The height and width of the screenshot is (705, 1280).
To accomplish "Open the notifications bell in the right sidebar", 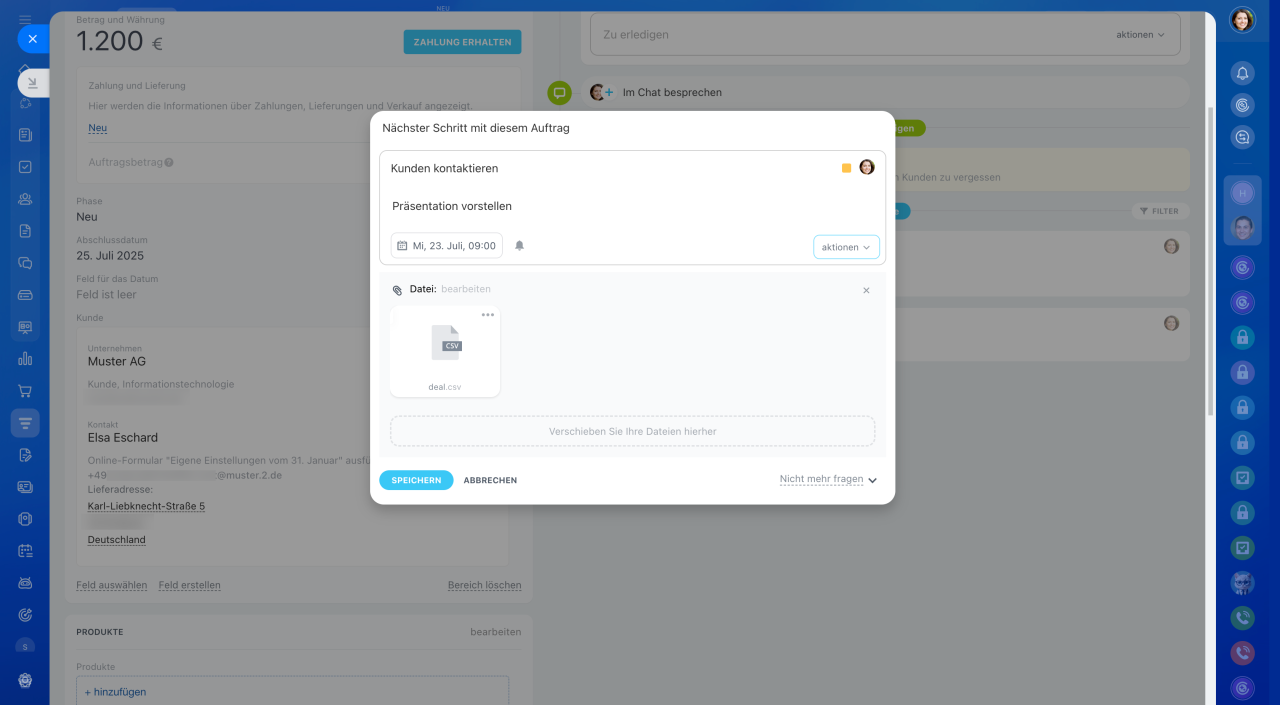I will [1242, 73].
